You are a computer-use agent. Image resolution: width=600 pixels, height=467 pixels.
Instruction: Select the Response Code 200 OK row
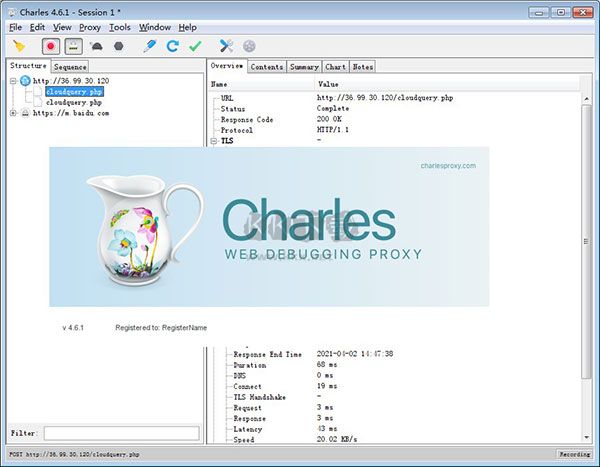tap(394, 119)
